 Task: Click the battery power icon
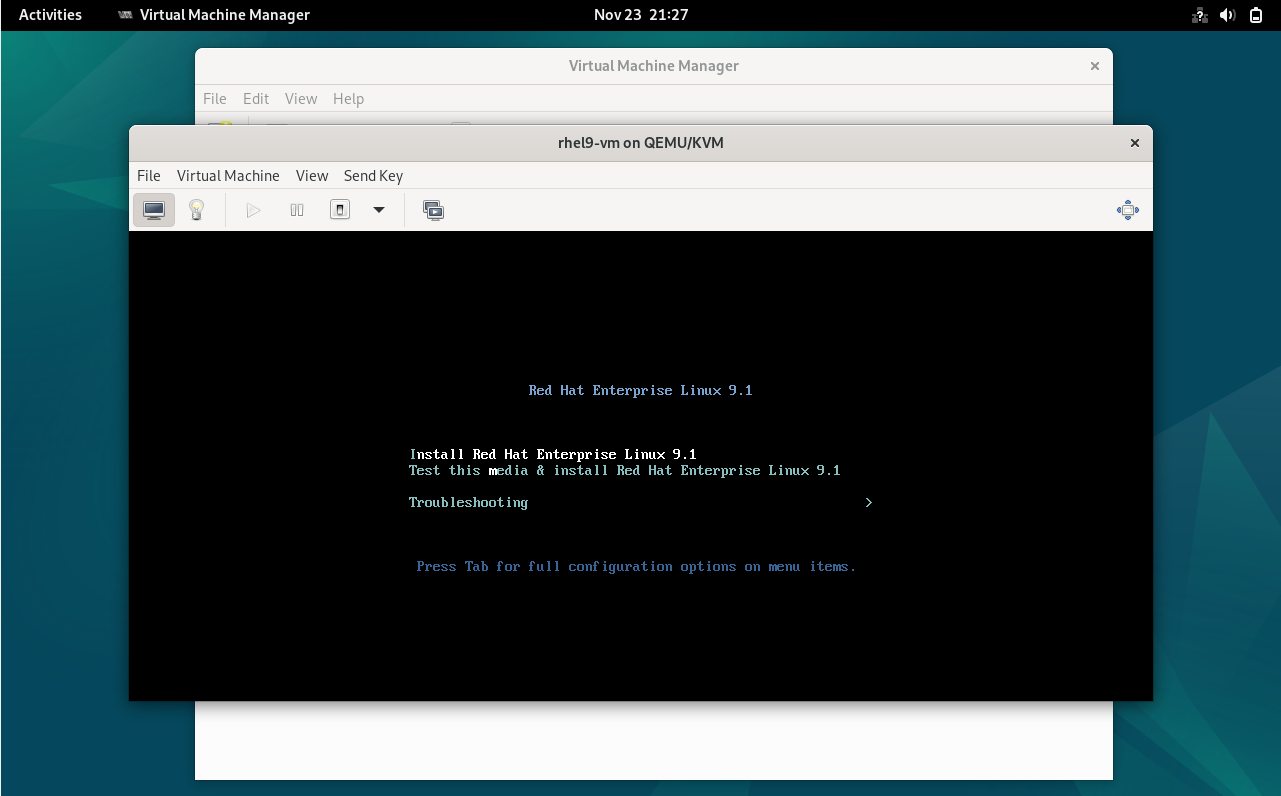point(1256,15)
